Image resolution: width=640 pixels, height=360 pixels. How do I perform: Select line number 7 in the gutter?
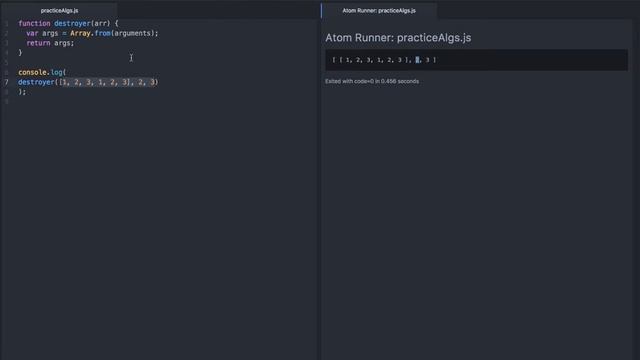pyautogui.click(x=6, y=82)
